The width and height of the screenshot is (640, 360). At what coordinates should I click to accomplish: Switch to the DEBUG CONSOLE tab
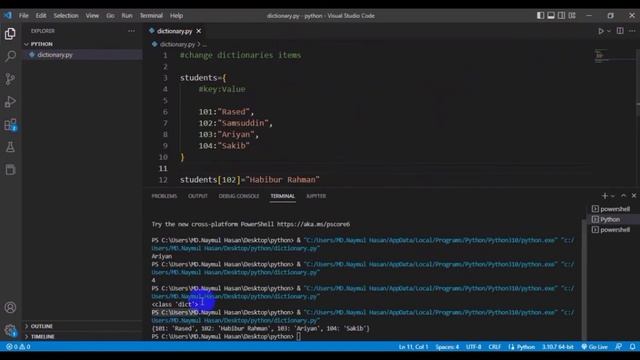(239, 196)
